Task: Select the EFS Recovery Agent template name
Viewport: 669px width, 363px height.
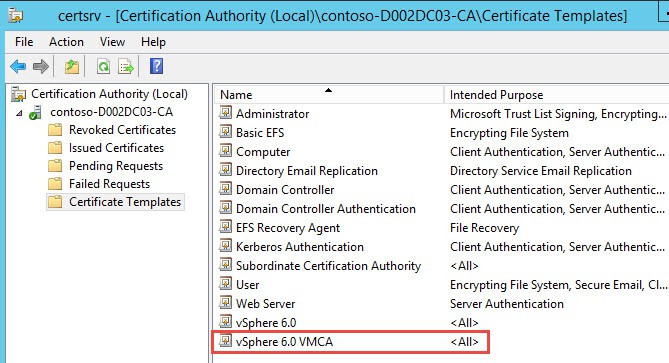Action: pos(288,228)
